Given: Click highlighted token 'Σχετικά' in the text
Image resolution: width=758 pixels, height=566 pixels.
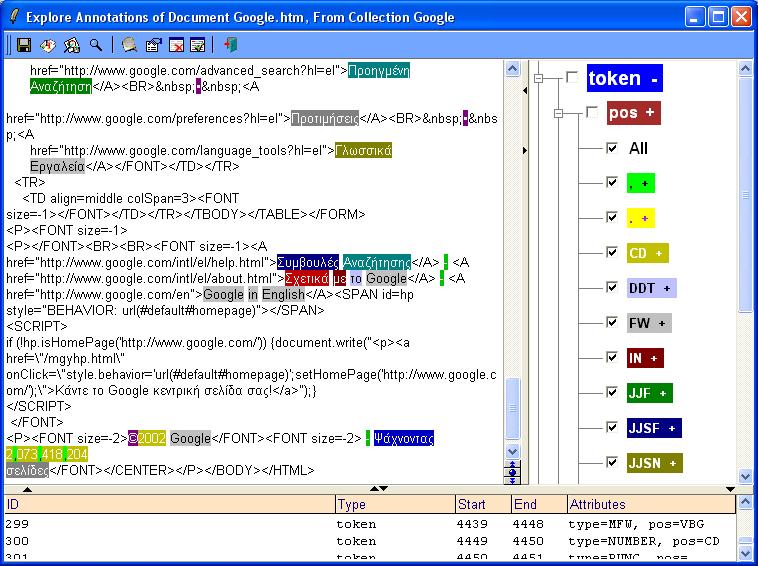Looking at the screenshot, I should pos(306,278).
